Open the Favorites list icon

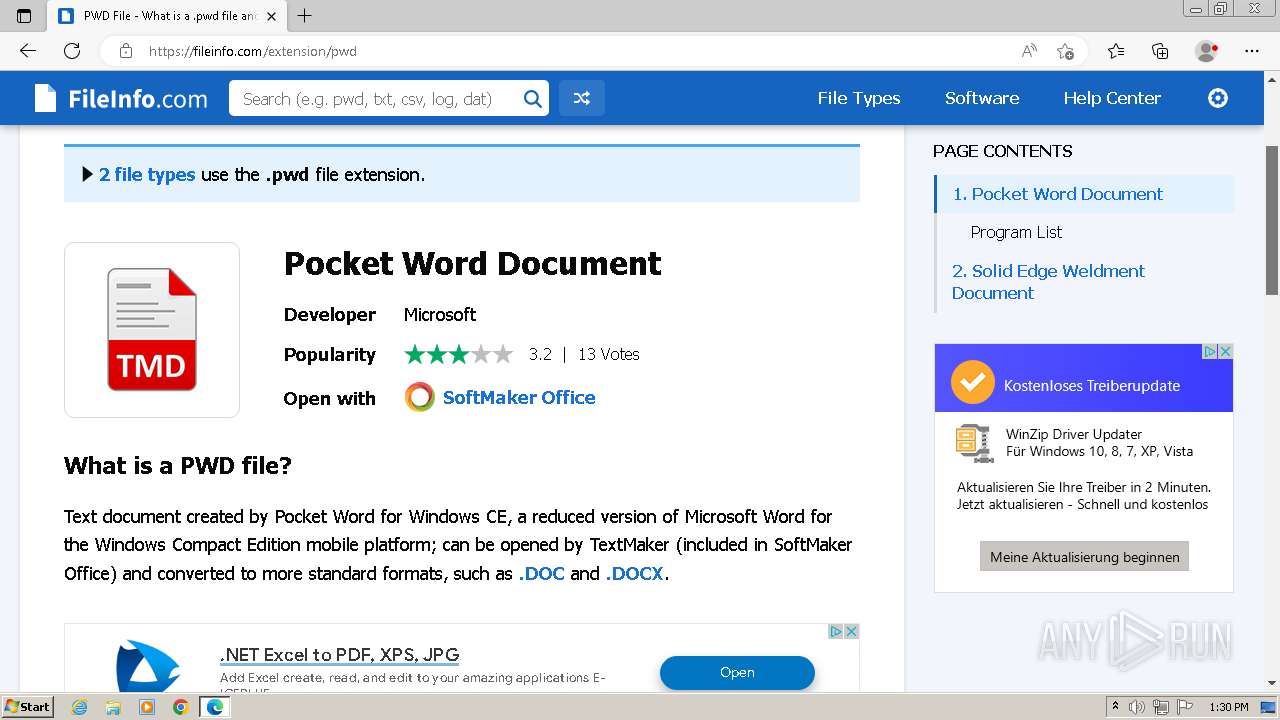click(x=1116, y=51)
